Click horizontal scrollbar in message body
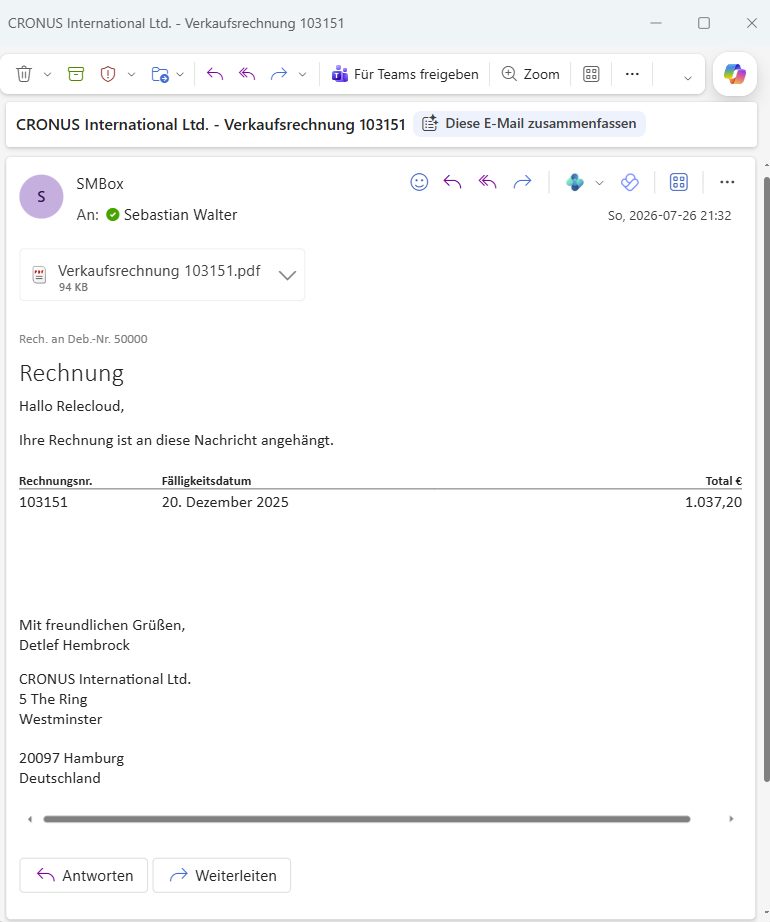770x922 pixels. coord(367,819)
